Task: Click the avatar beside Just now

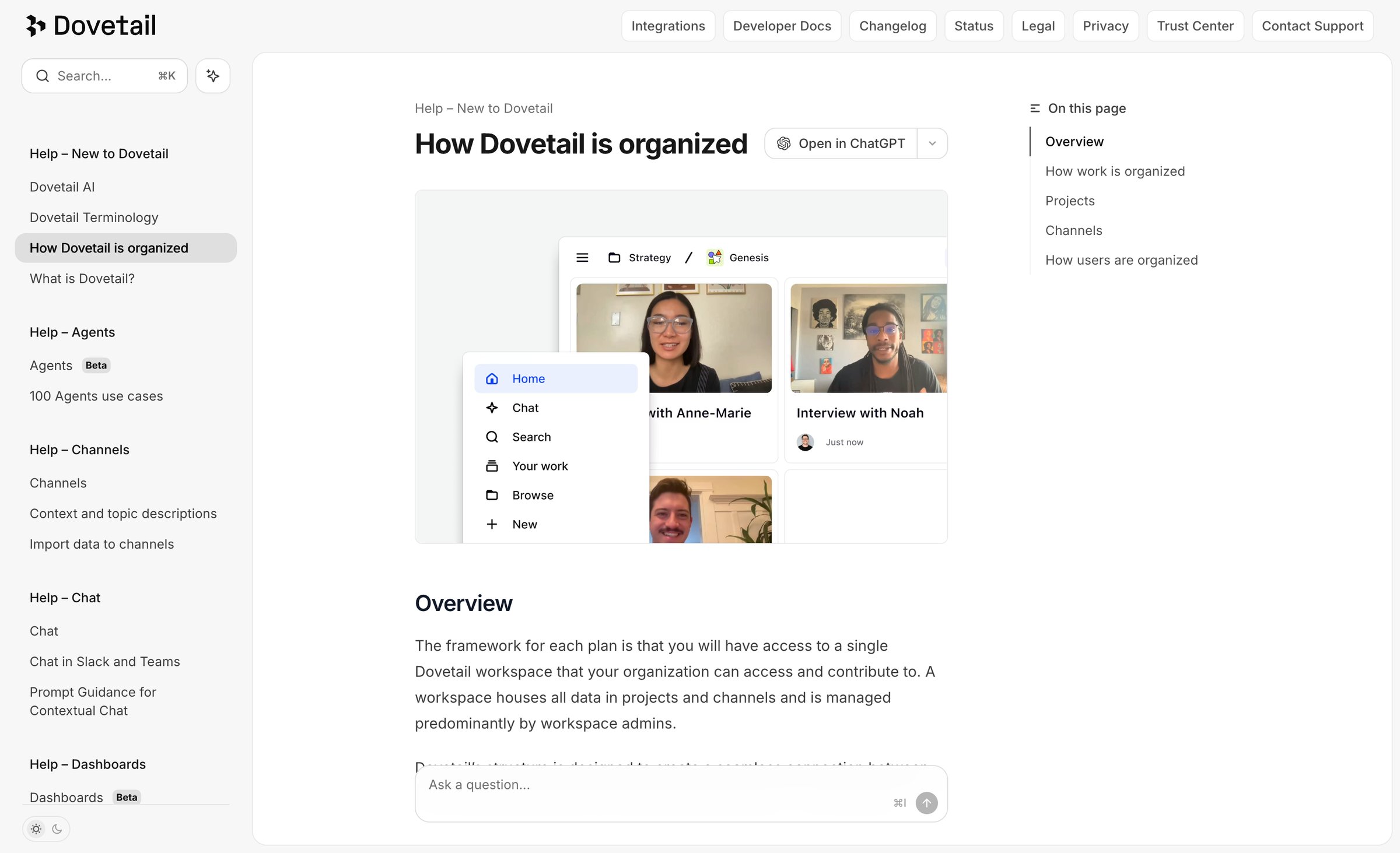Action: point(805,442)
